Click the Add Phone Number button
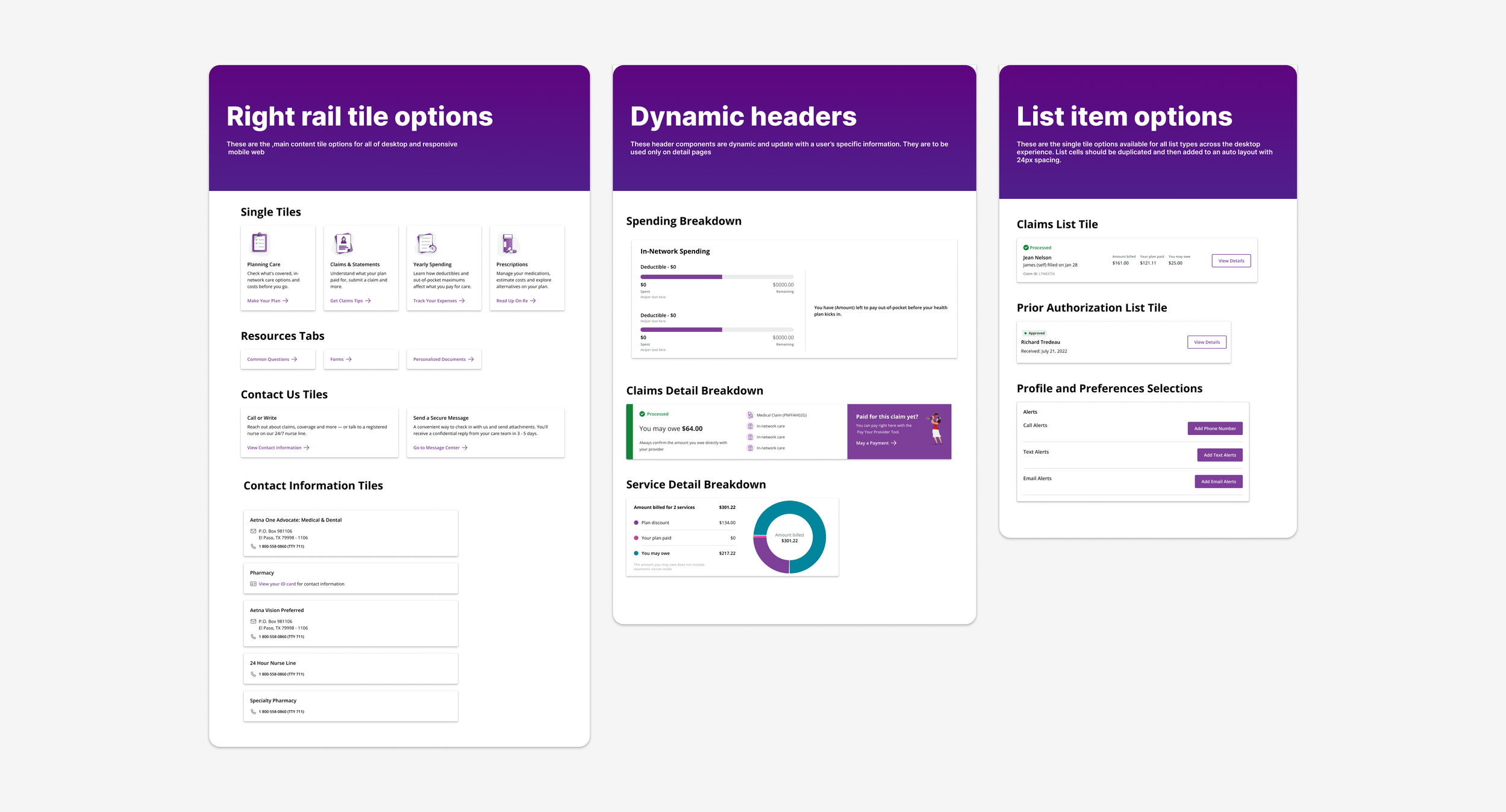The height and width of the screenshot is (812, 1506). (1215, 428)
